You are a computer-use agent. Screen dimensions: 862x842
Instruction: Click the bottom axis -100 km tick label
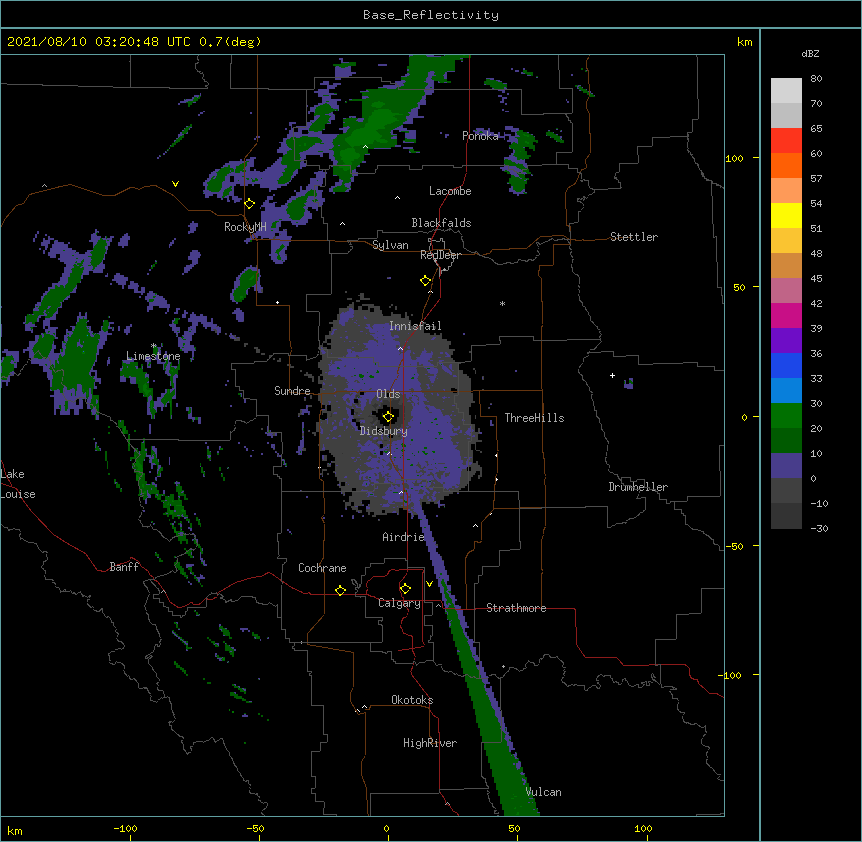coord(125,828)
